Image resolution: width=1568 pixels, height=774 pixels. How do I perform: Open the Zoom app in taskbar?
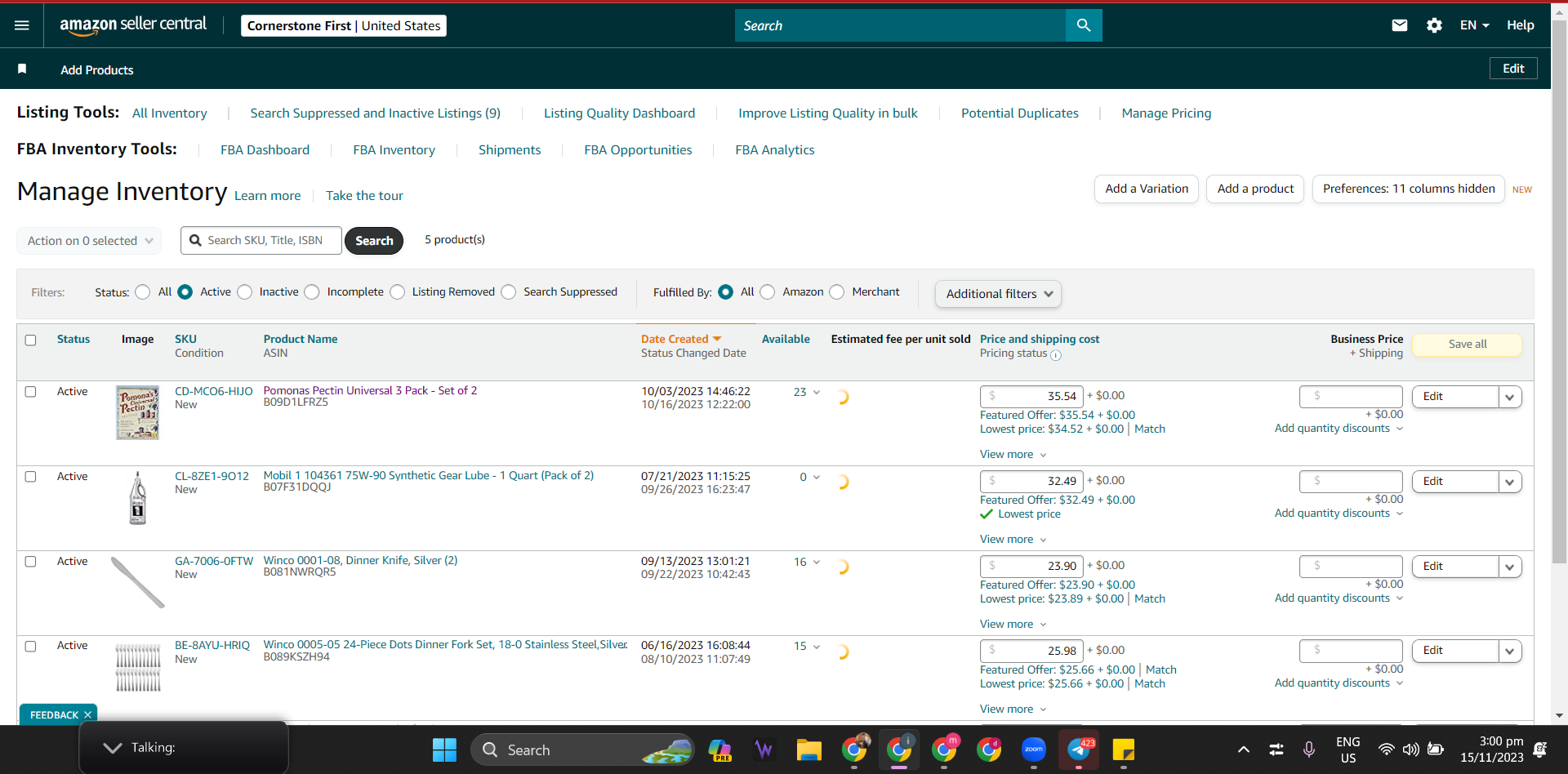pyautogui.click(x=1034, y=750)
